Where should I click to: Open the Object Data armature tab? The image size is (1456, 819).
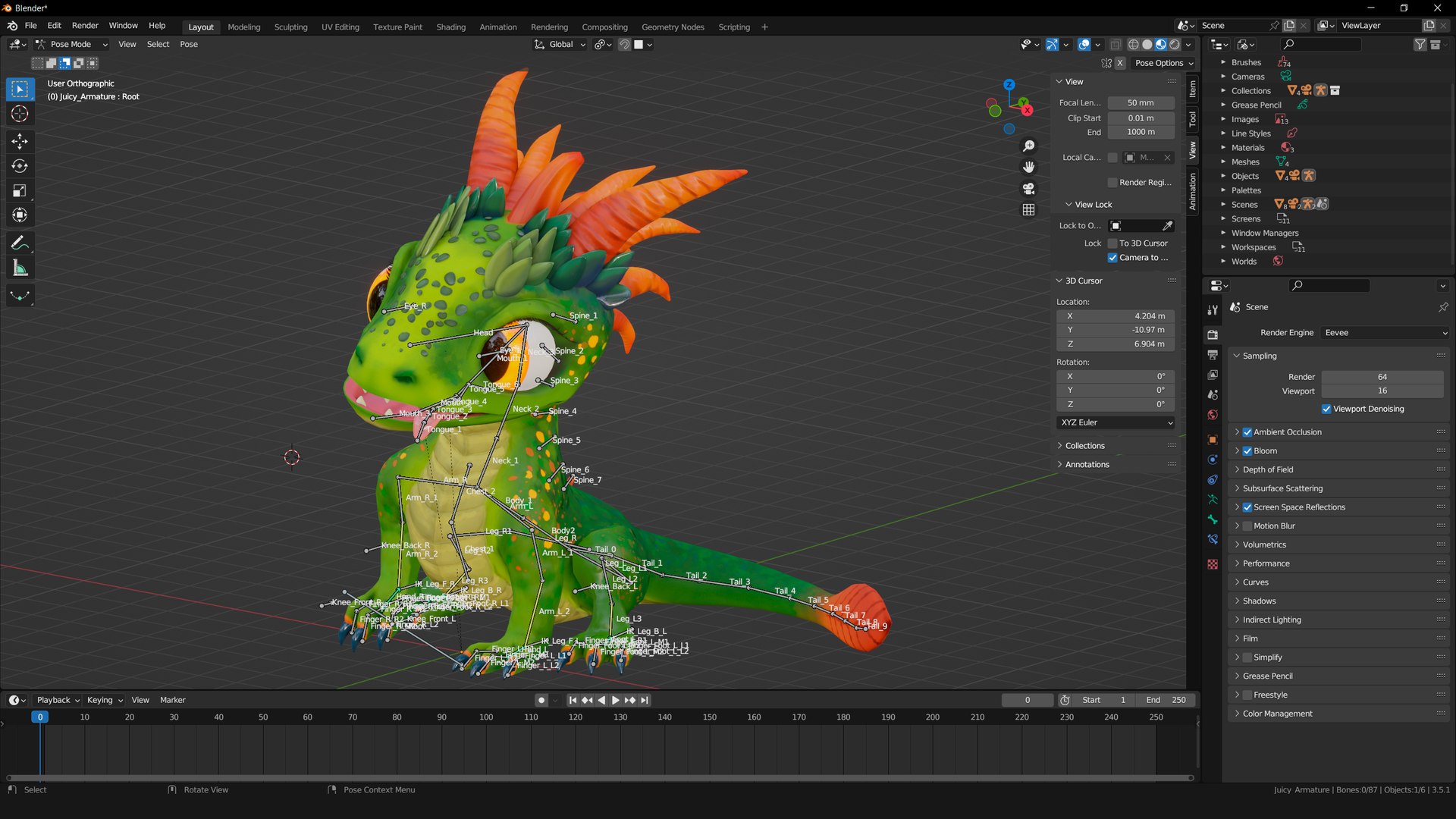1213,500
